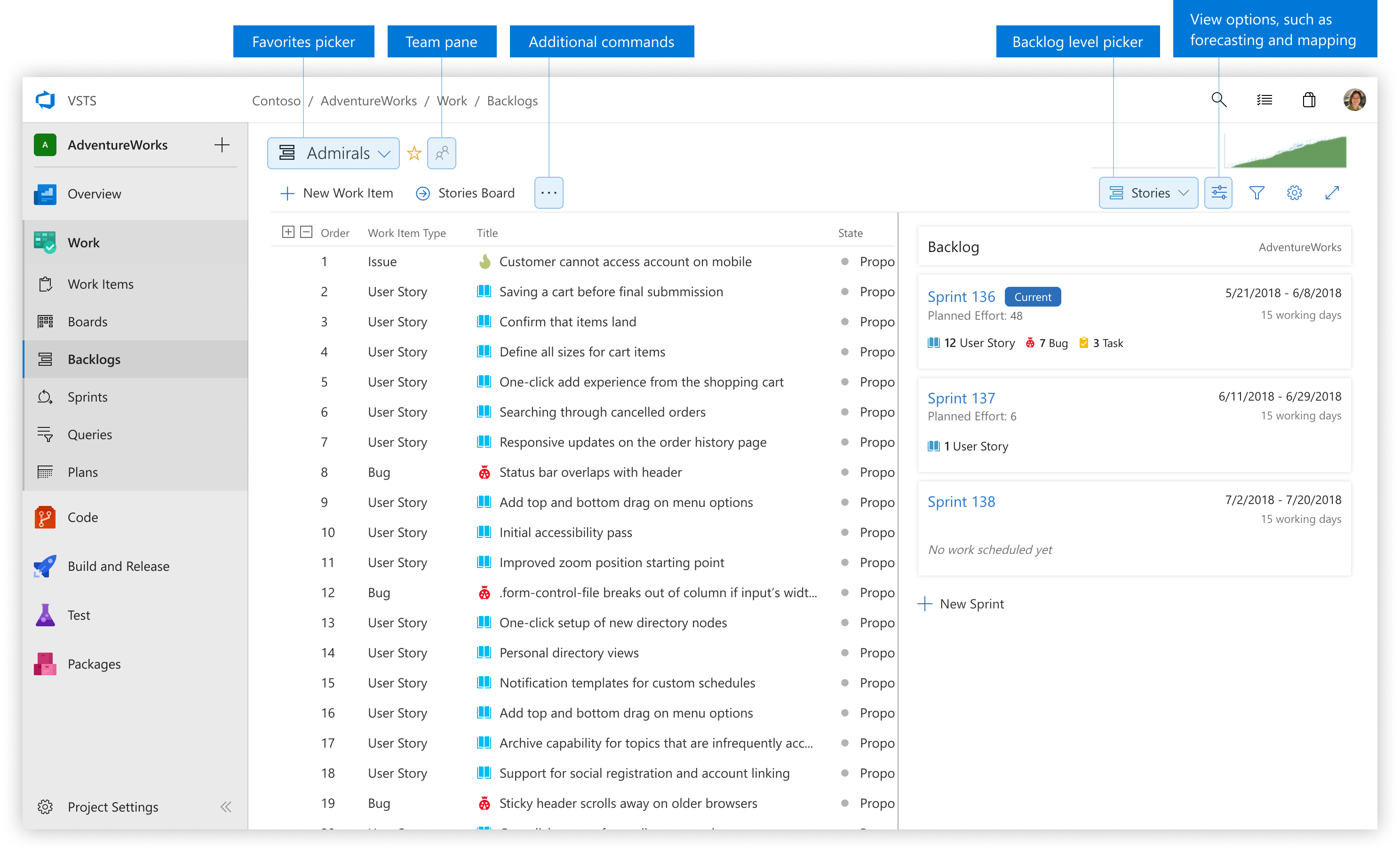Open Build and Release section
The height and width of the screenshot is (852, 1400).
point(120,565)
